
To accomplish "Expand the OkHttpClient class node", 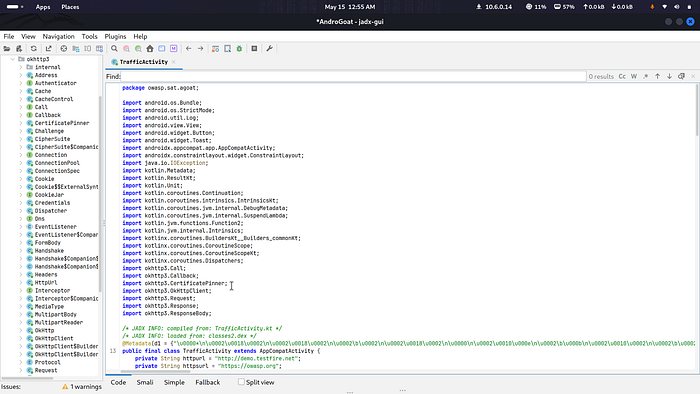I will click(x=21, y=338).
